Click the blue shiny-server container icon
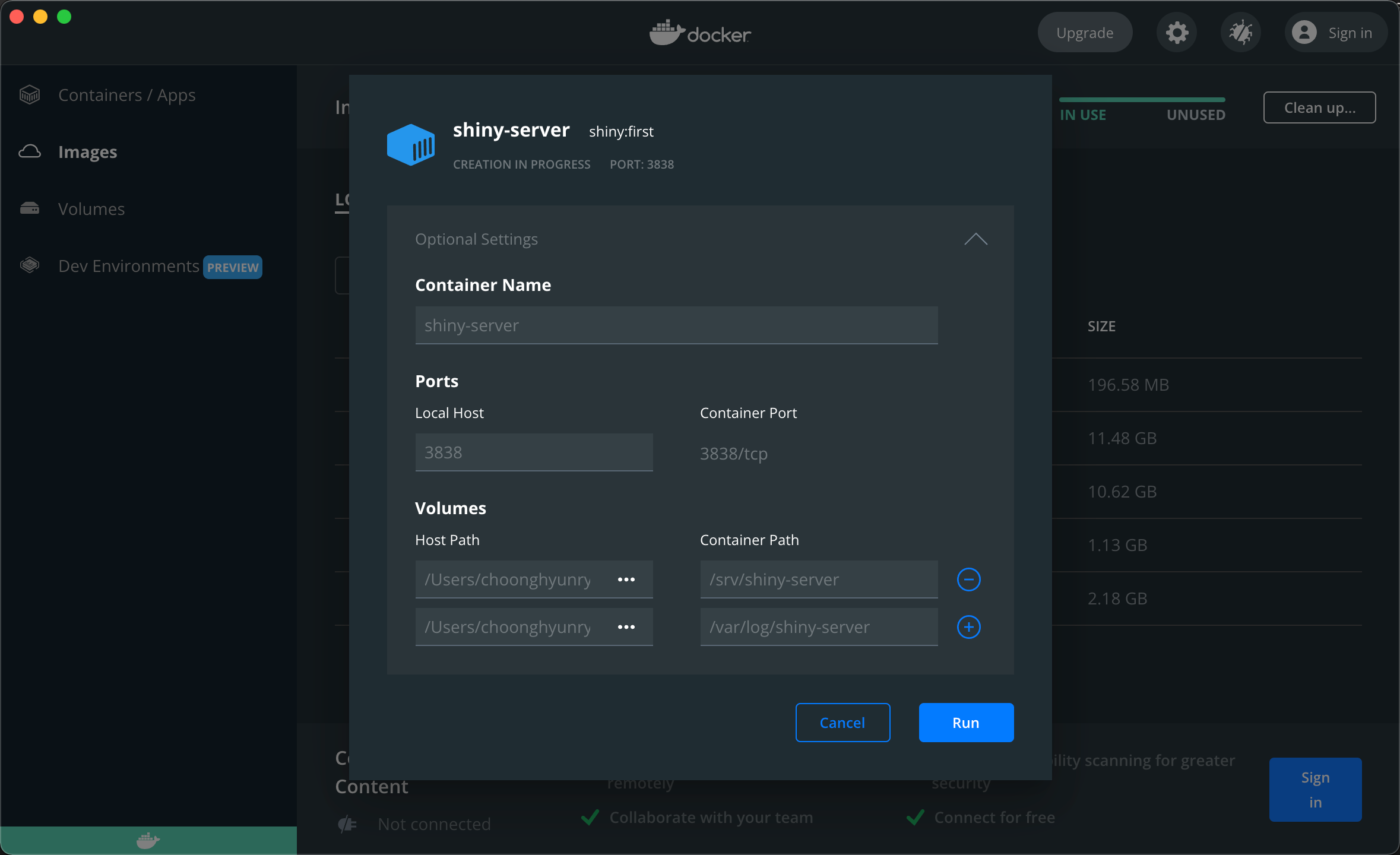Viewport: 1400px width, 855px height. [x=411, y=144]
